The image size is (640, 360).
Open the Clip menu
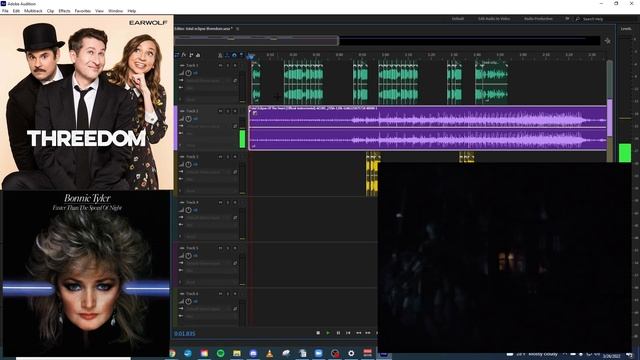coord(50,11)
